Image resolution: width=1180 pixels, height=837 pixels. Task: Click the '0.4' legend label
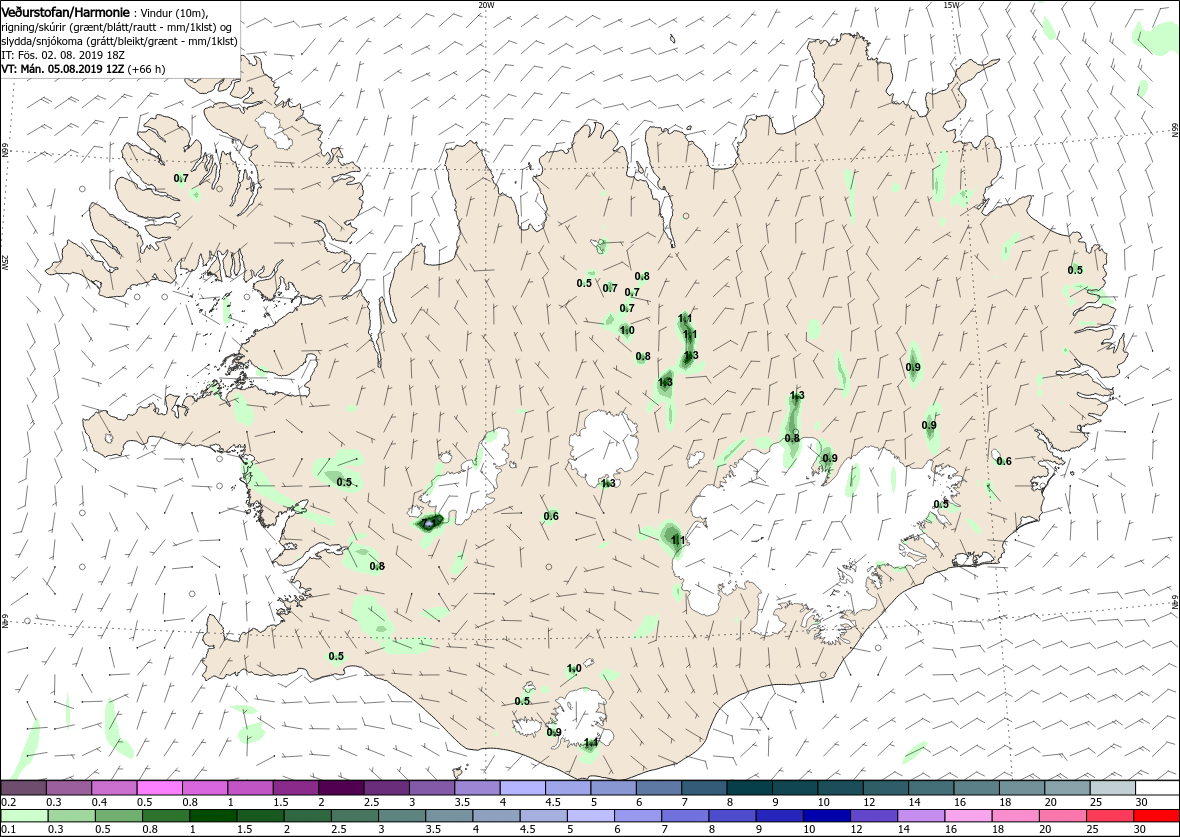coord(100,802)
